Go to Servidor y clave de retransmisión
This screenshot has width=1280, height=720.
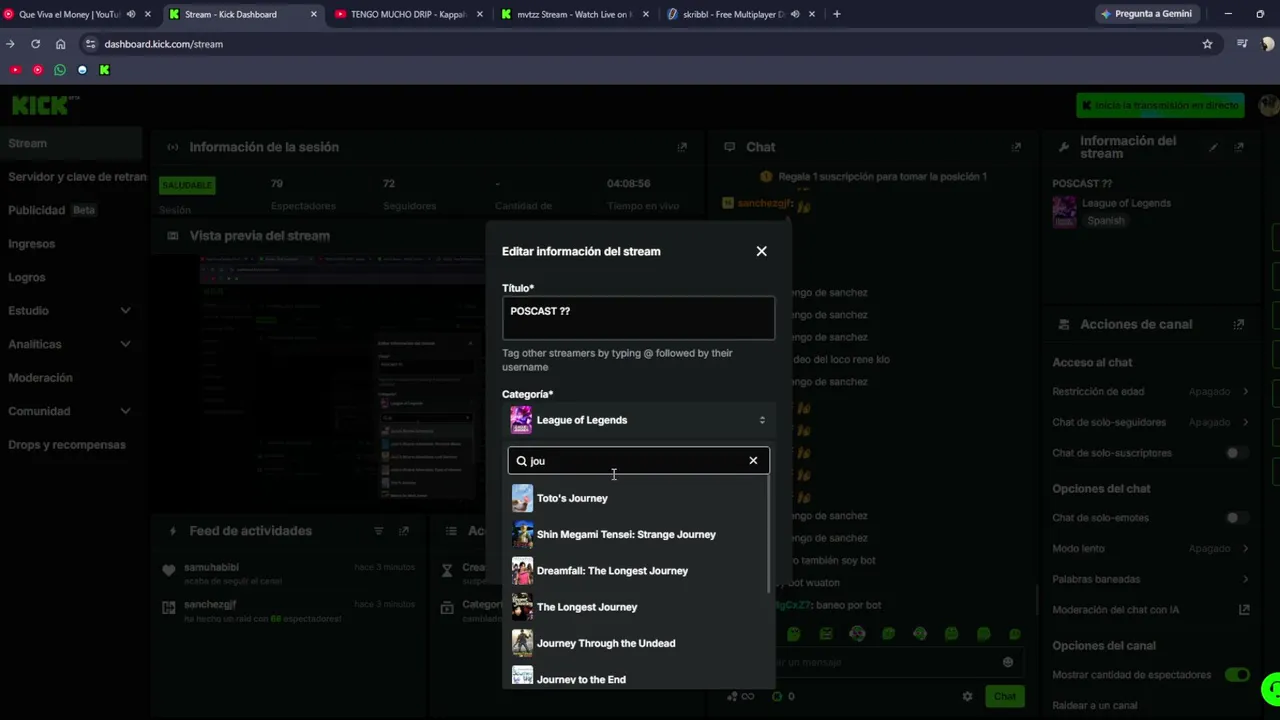[x=77, y=177]
